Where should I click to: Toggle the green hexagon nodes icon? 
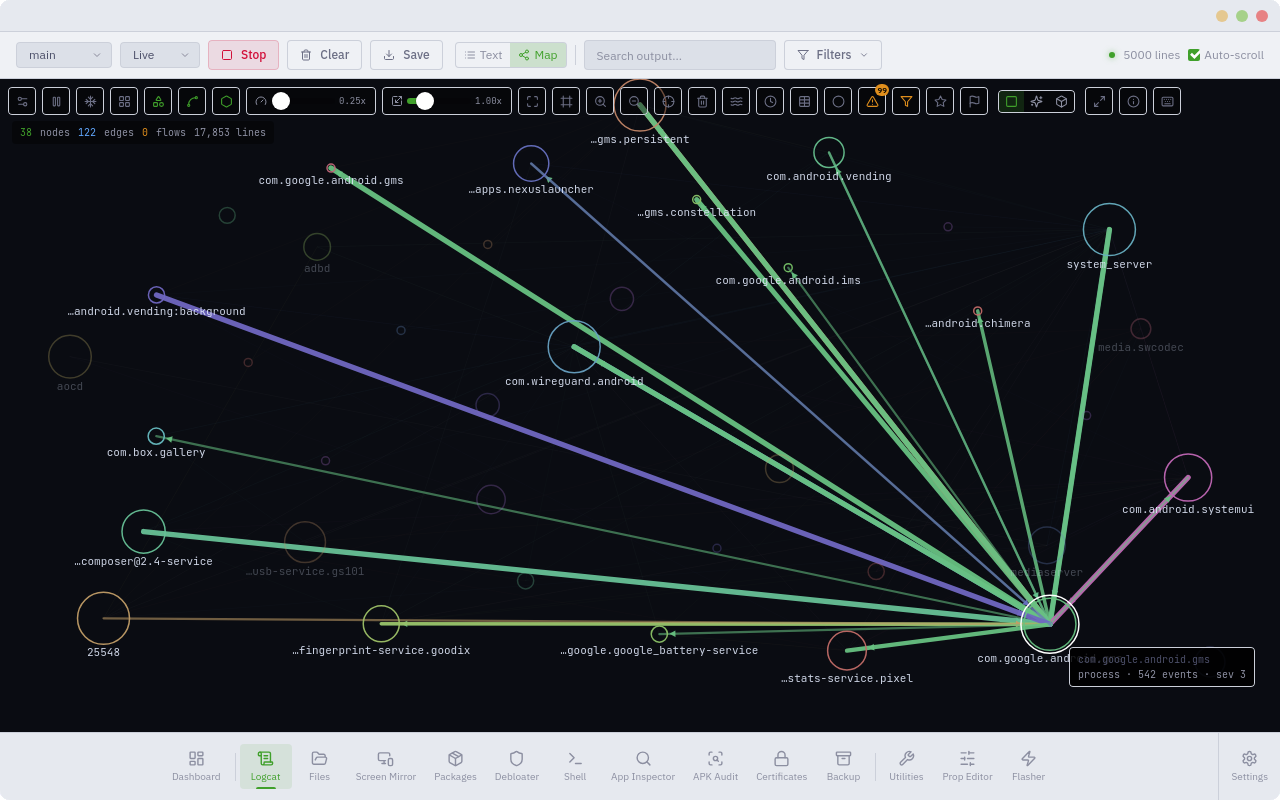(x=226, y=101)
